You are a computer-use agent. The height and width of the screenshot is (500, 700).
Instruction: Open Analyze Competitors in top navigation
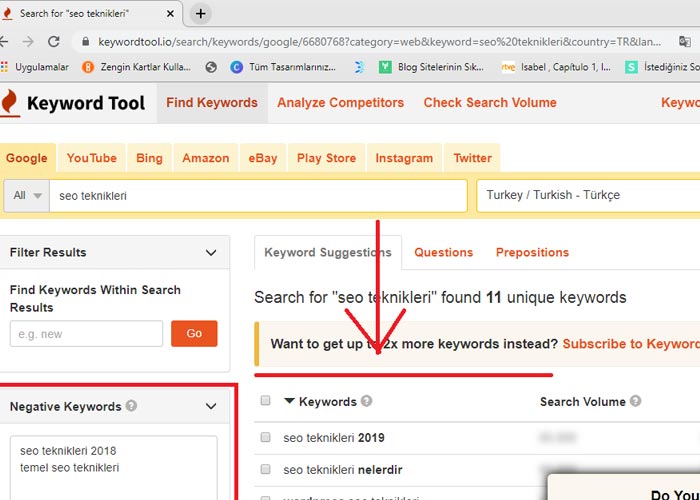(340, 103)
